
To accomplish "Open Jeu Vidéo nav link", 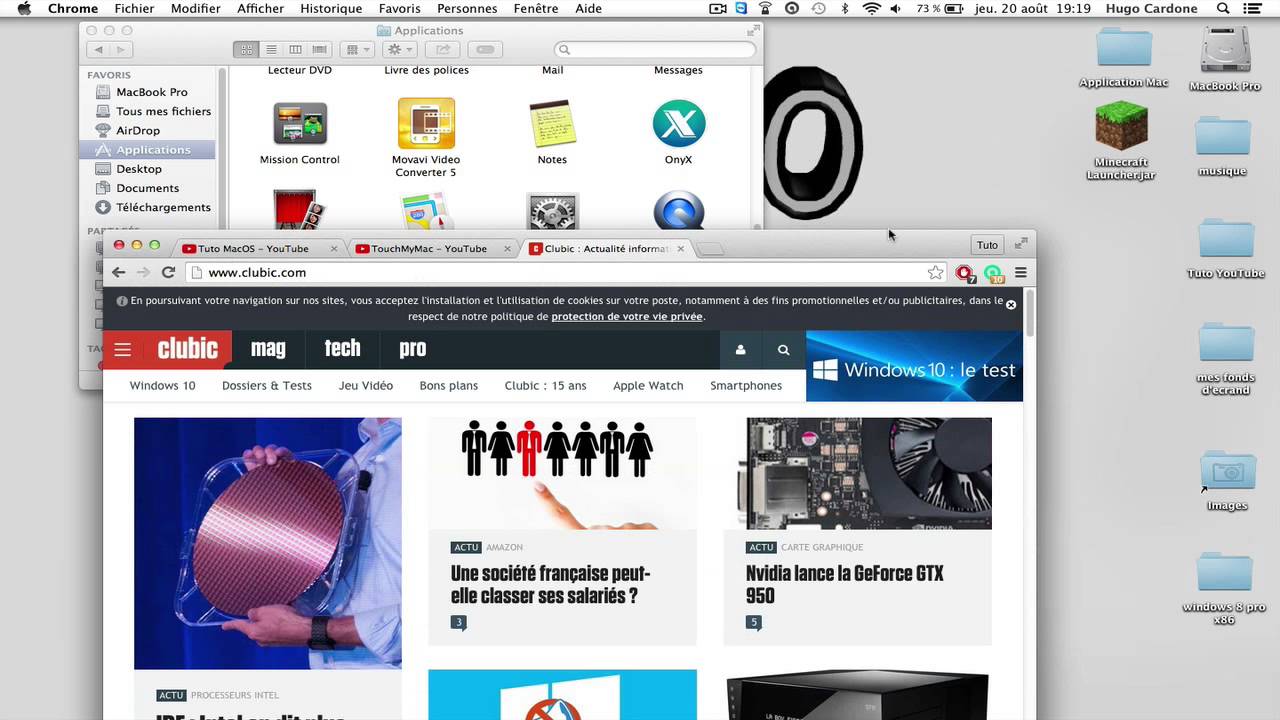I will pyautogui.click(x=366, y=385).
